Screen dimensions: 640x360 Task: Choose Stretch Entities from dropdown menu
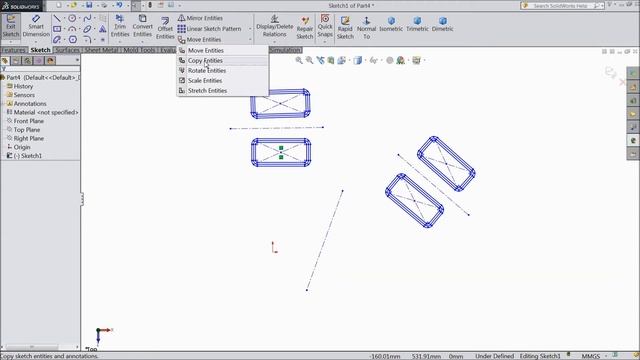point(222,91)
